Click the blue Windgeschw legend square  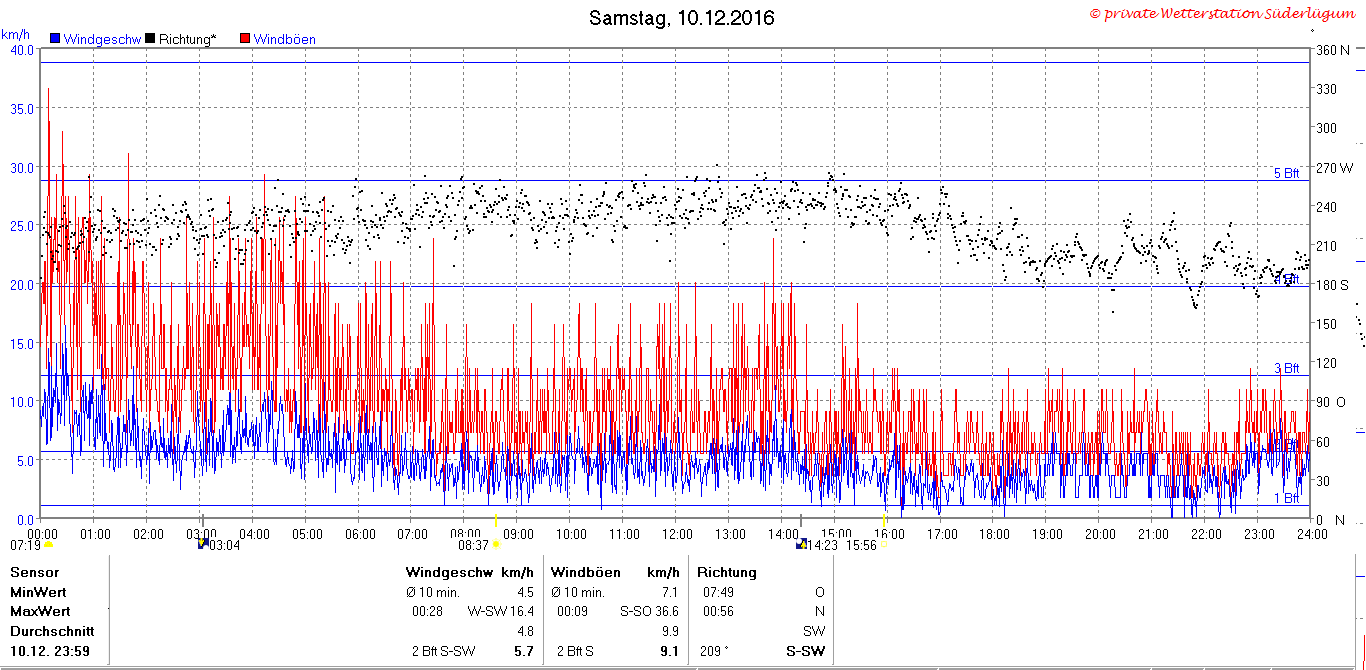tap(54, 39)
